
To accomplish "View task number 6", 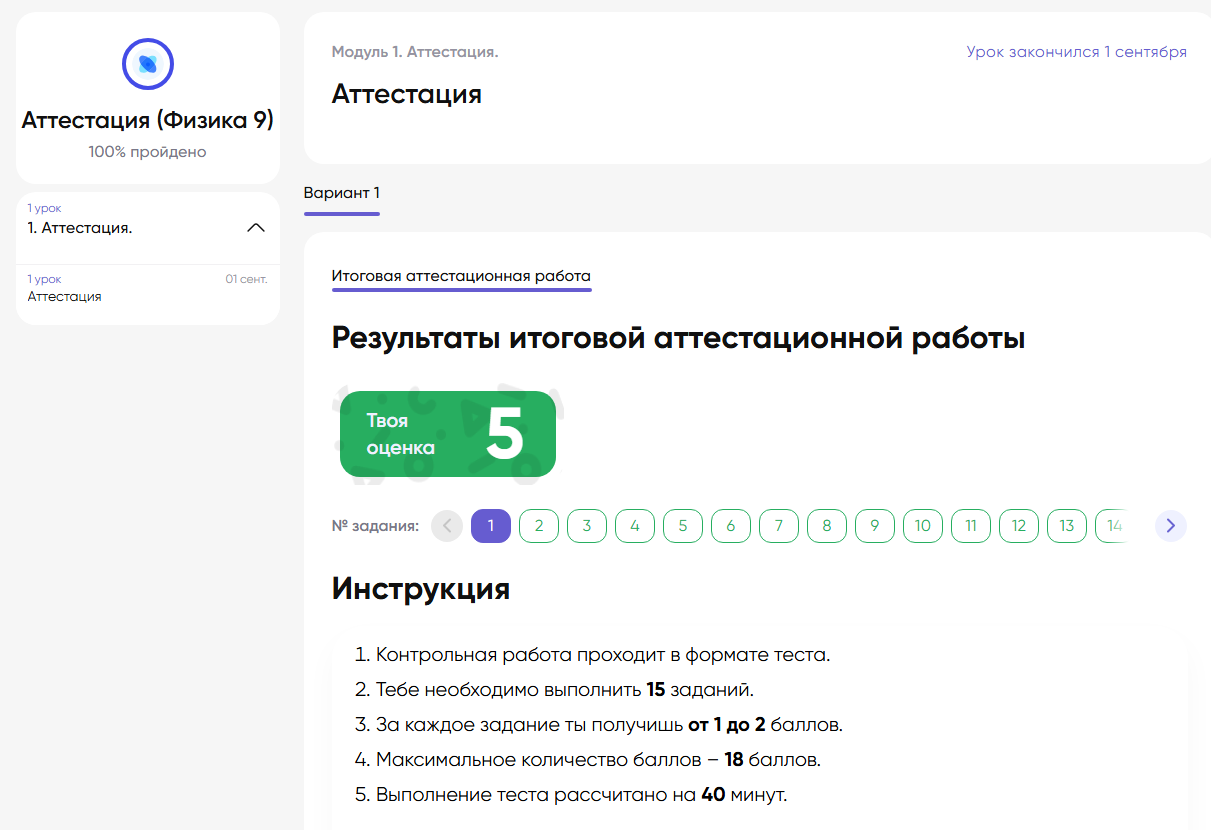I will [x=731, y=526].
